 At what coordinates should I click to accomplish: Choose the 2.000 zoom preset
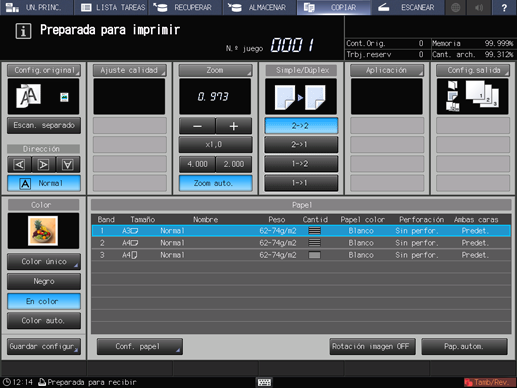click(234, 164)
